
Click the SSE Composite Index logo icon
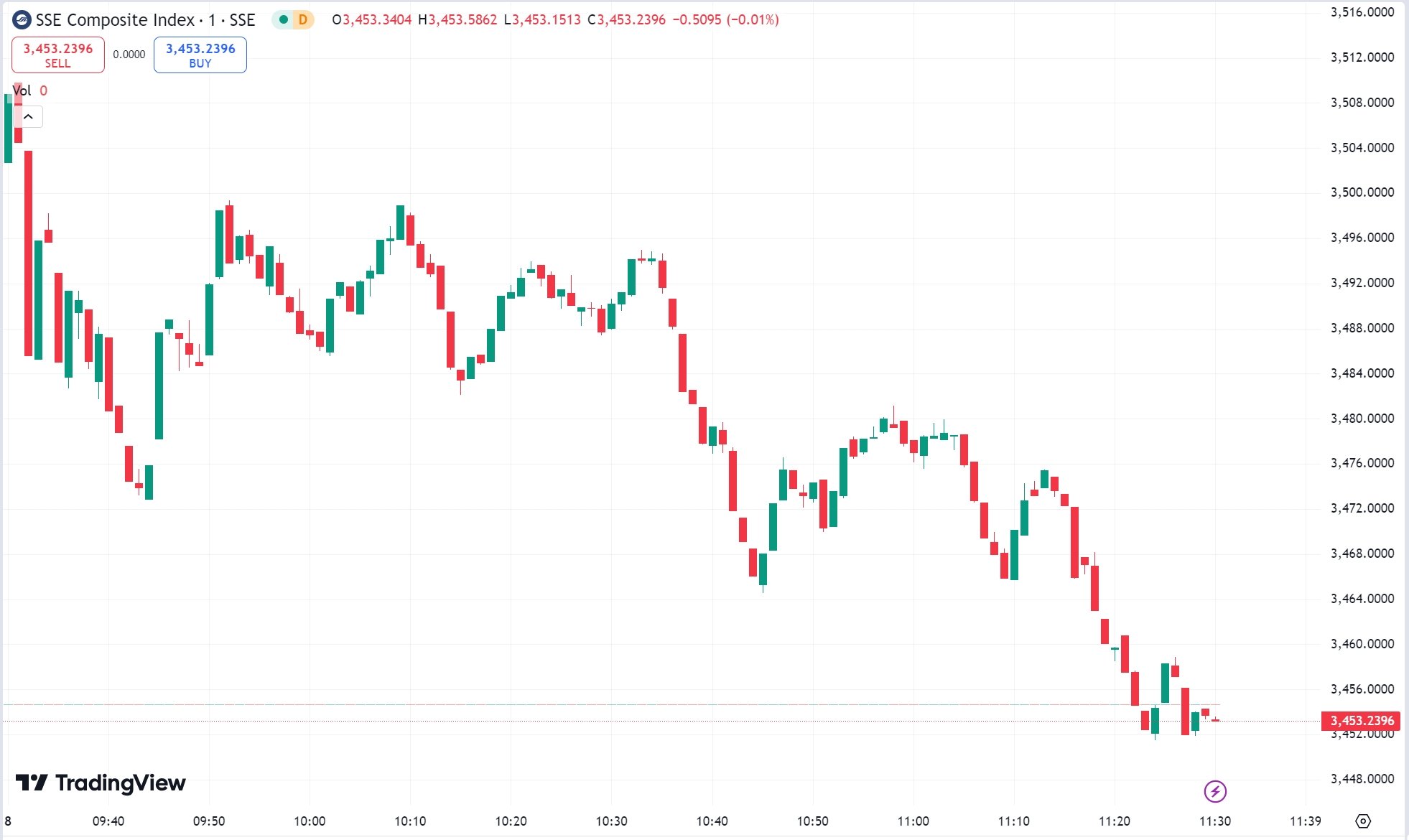coord(22,20)
